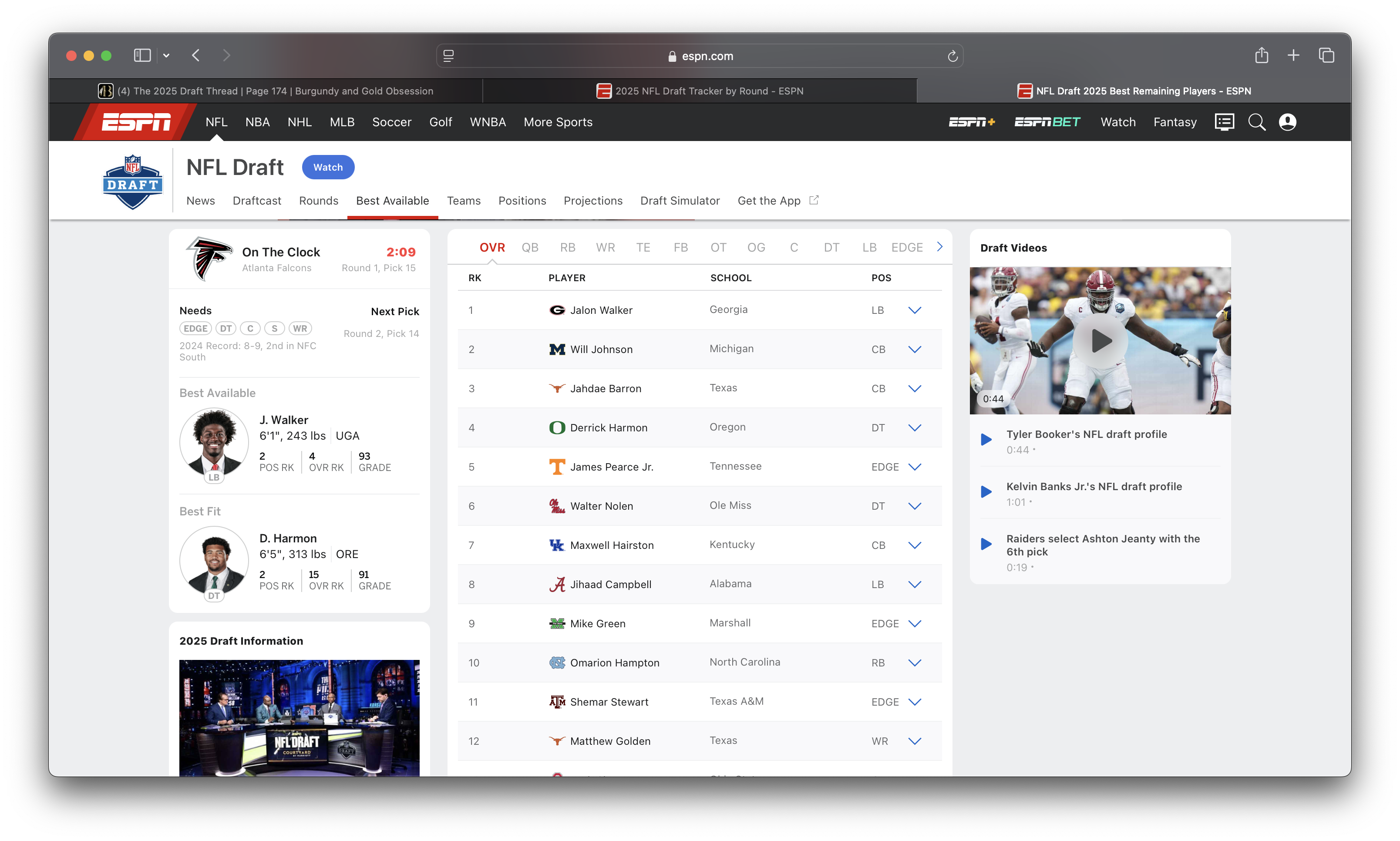Click the espn.com address bar
The height and width of the screenshot is (841, 1400).
pyautogui.click(x=700, y=56)
